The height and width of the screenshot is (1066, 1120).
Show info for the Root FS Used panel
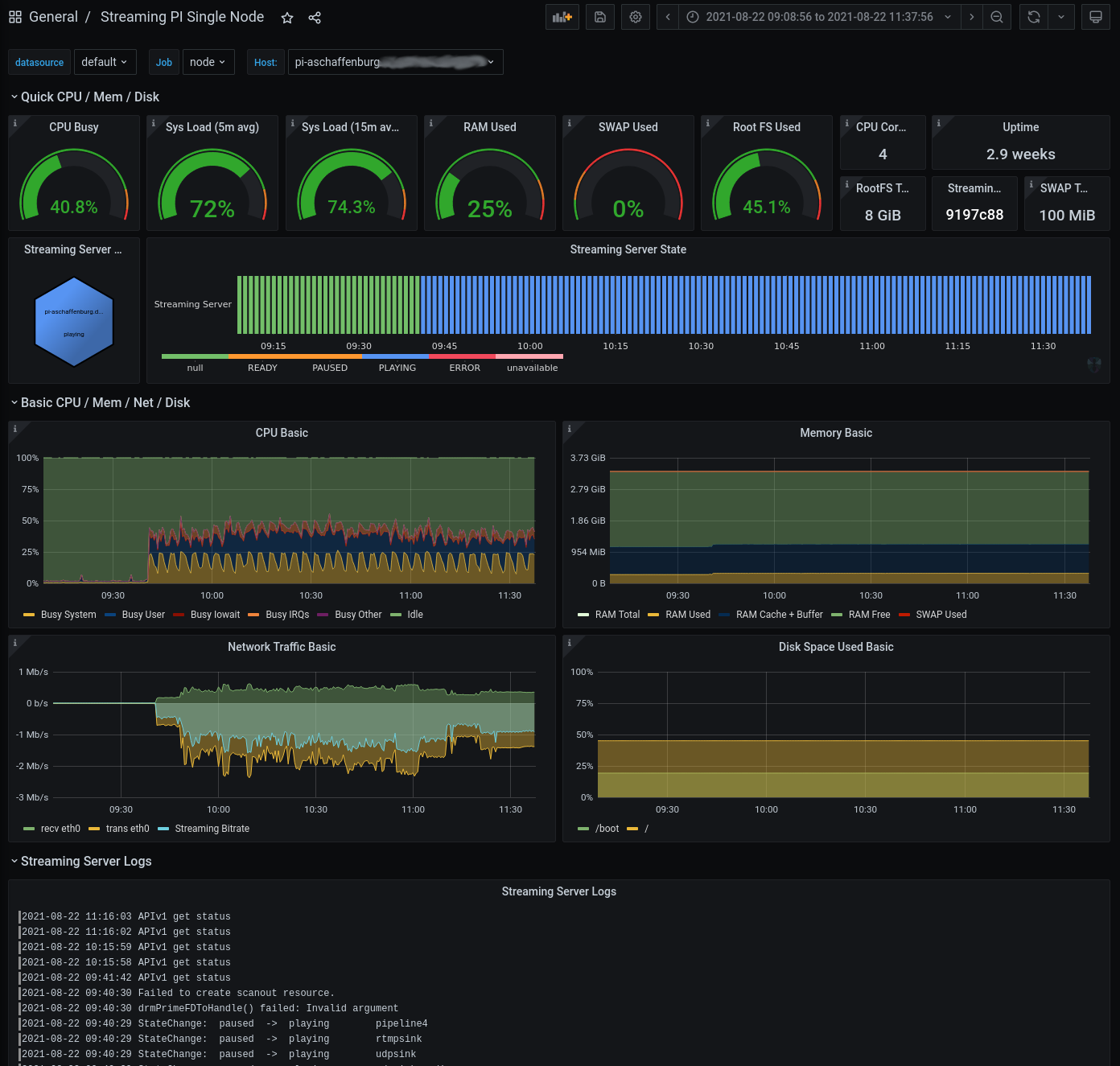(x=707, y=122)
